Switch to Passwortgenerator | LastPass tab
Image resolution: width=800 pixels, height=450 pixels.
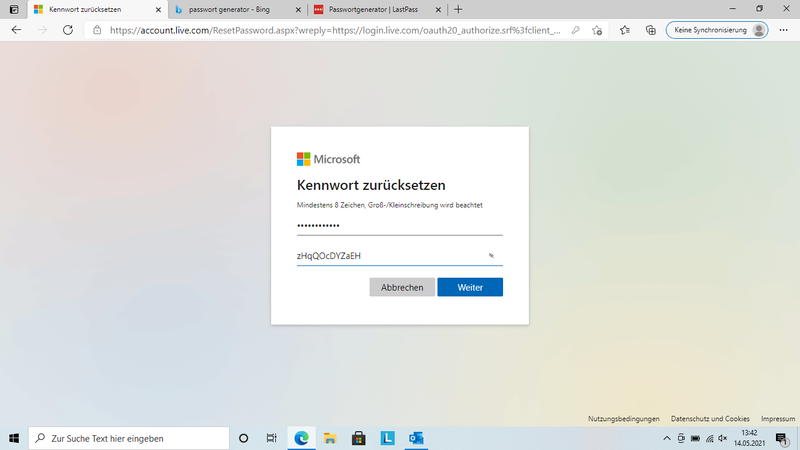(x=378, y=9)
